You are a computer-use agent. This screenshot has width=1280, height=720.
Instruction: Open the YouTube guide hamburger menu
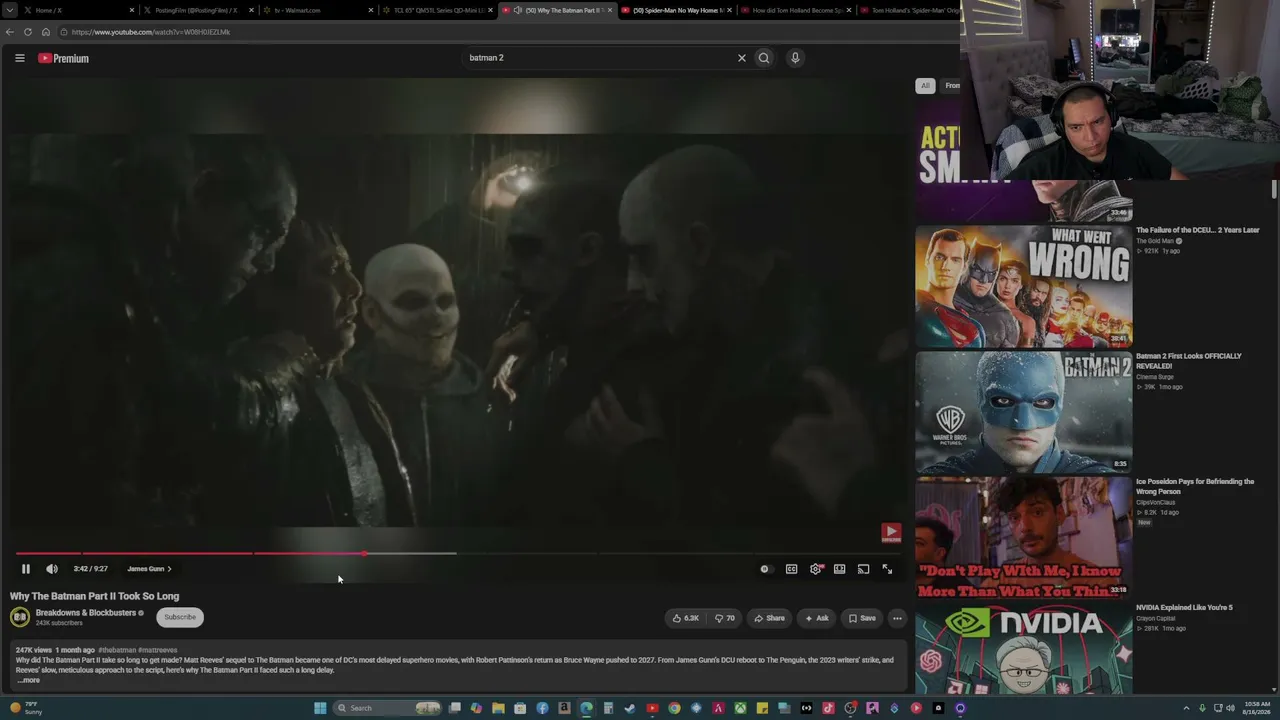pyautogui.click(x=19, y=58)
